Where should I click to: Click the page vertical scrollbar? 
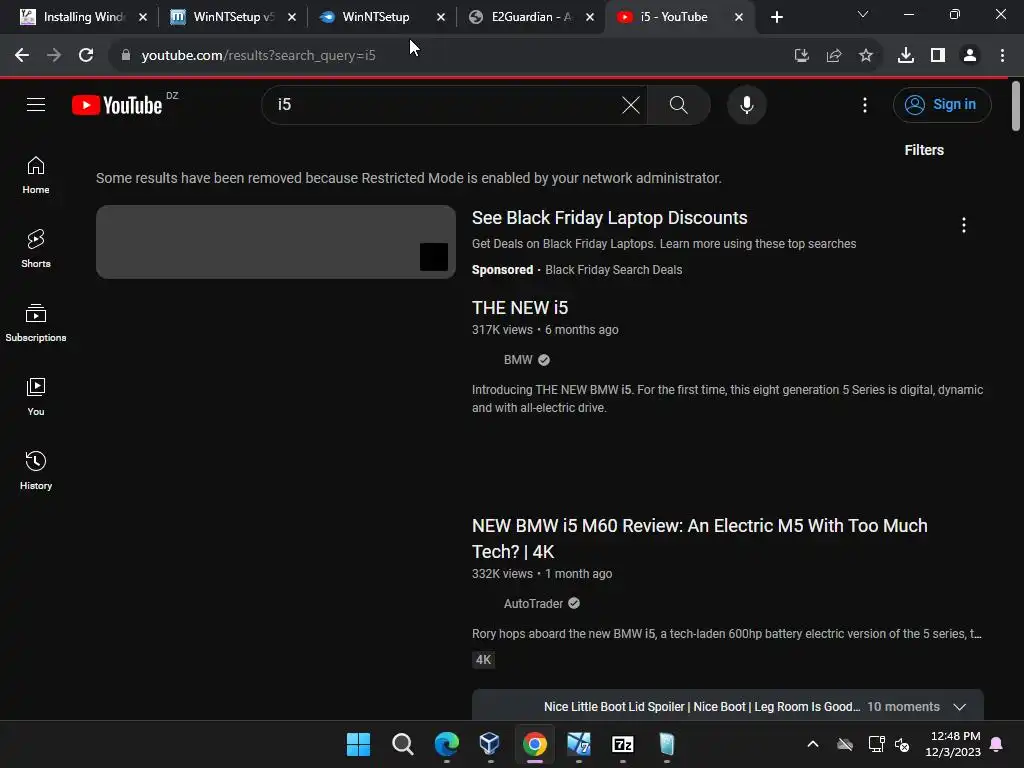(1016, 104)
